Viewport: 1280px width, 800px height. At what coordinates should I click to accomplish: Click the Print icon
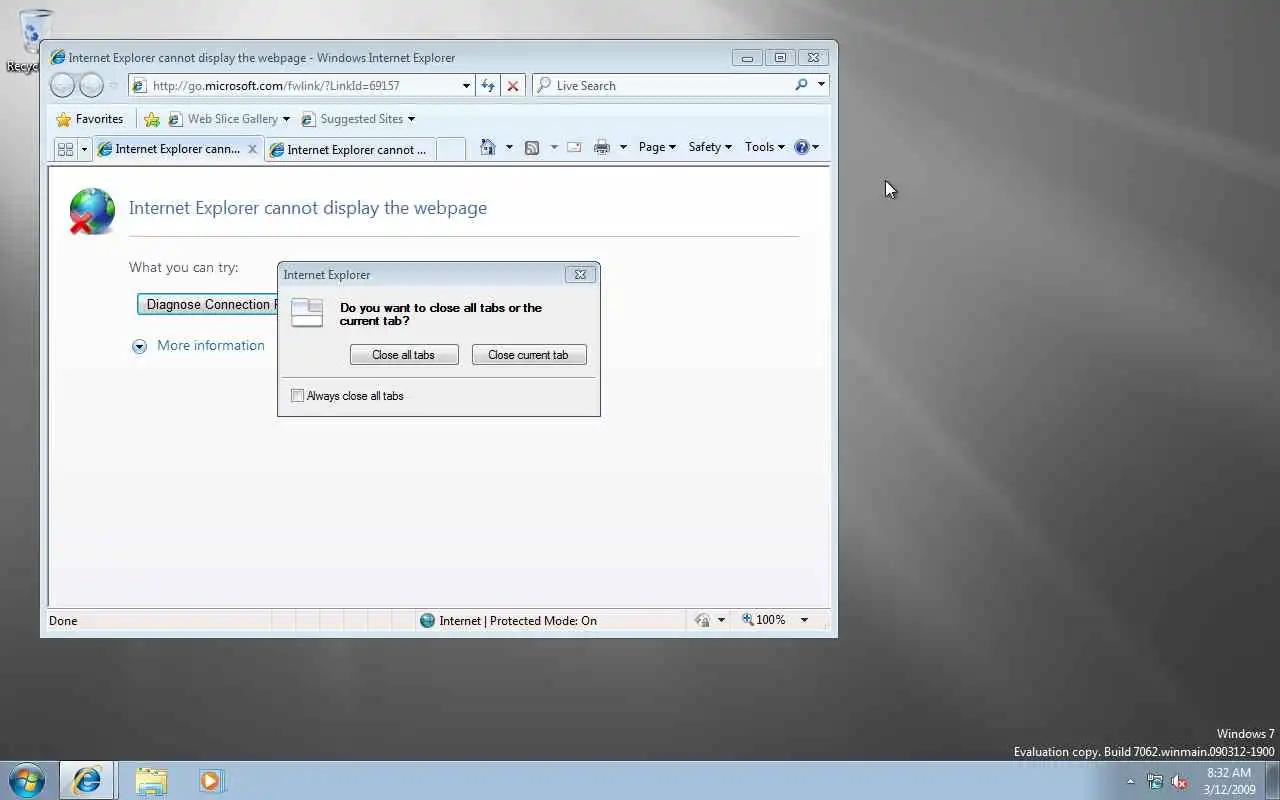pyautogui.click(x=602, y=147)
